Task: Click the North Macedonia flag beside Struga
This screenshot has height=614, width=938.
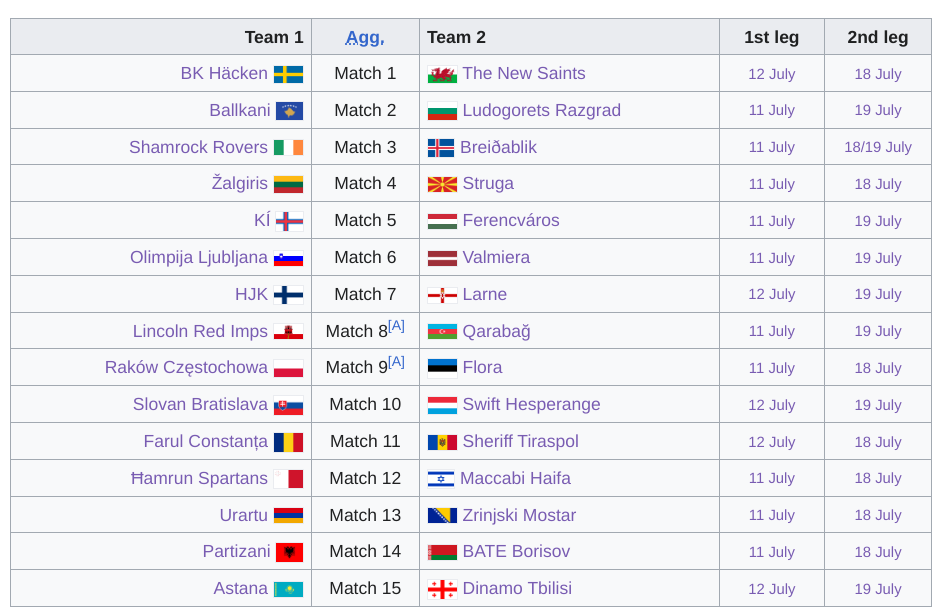Action: [x=443, y=184]
